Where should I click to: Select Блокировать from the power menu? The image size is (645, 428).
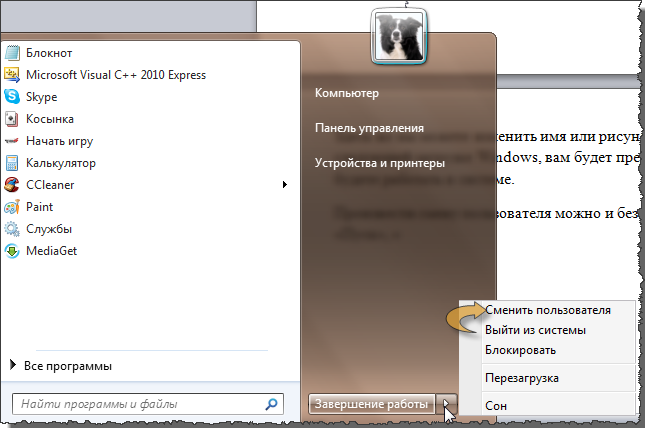pos(520,350)
